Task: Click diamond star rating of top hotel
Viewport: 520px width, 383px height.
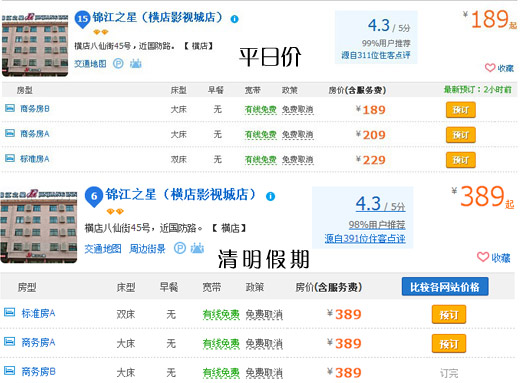Action: point(101,32)
